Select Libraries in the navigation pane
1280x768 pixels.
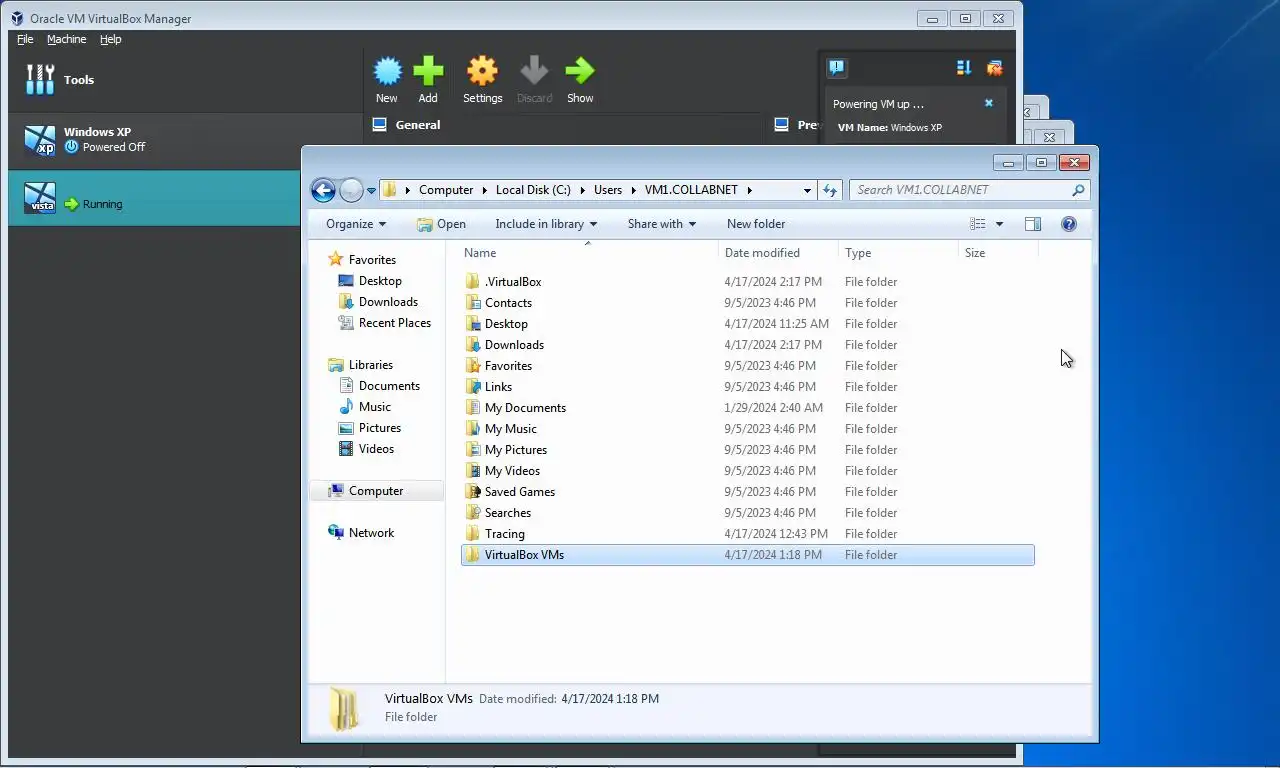tap(370, 365)
